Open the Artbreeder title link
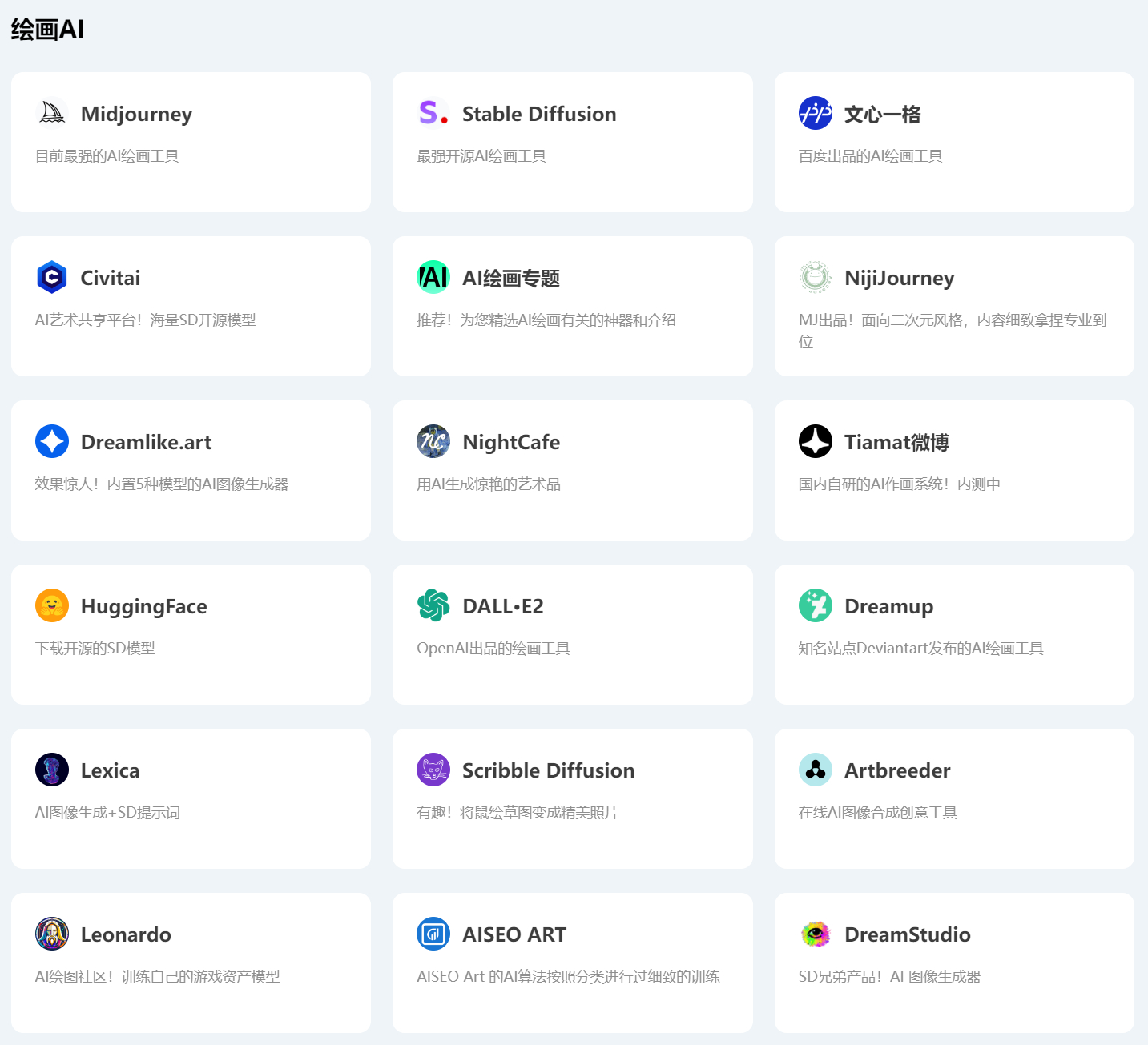Screen dimensions: 1148x1045 [x=897, y=770]
